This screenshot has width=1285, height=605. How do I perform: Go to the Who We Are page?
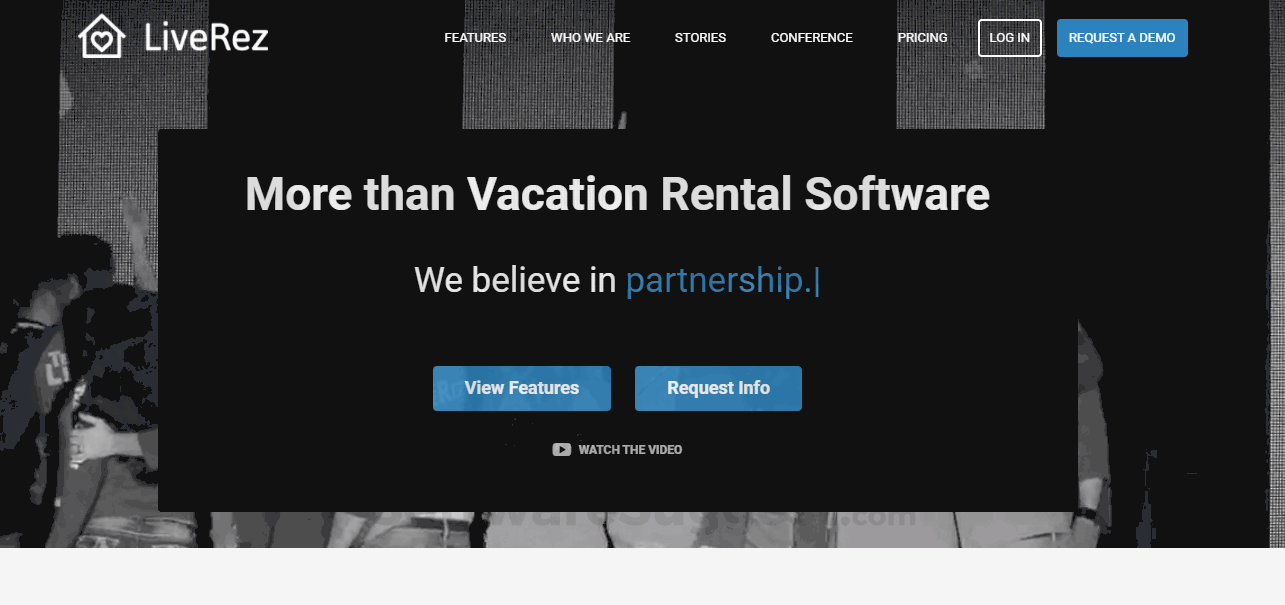pos(590,38)
